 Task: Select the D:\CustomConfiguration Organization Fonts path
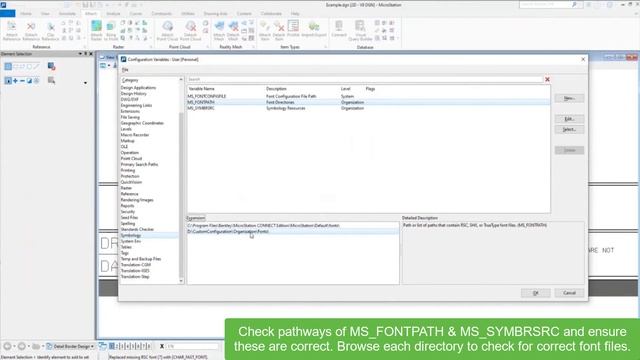[293, 231]
